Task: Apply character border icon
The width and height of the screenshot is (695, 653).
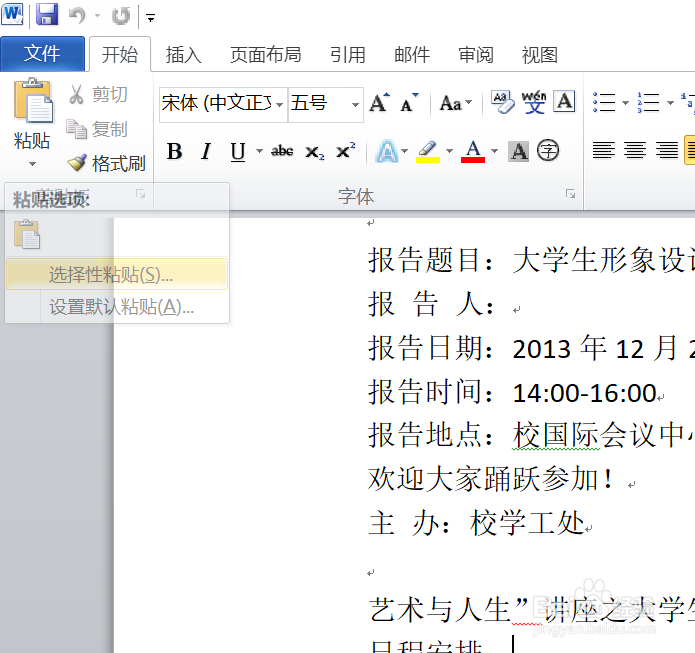Action: pos(564,102)
